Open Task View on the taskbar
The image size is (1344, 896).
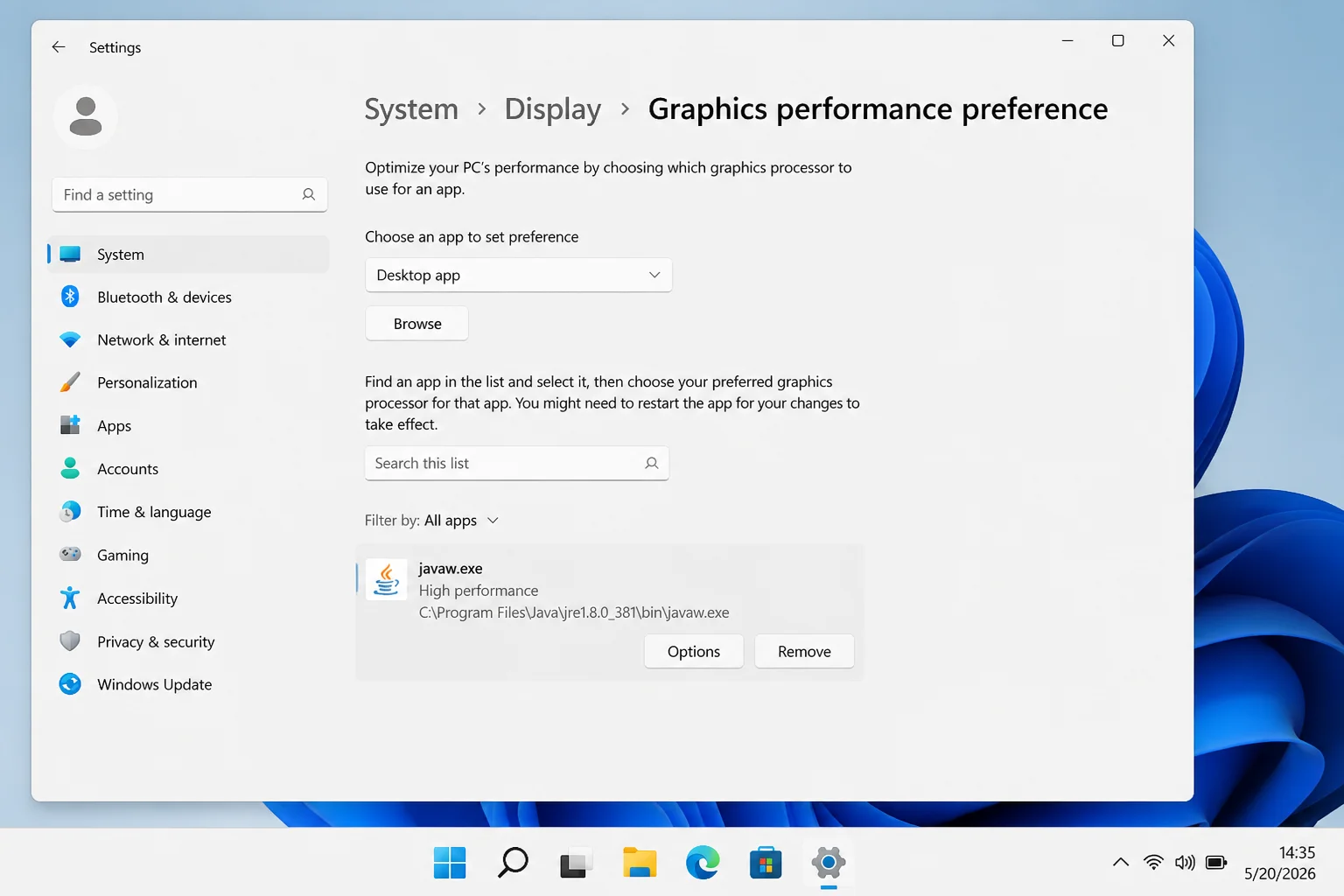tap(576, 864)
